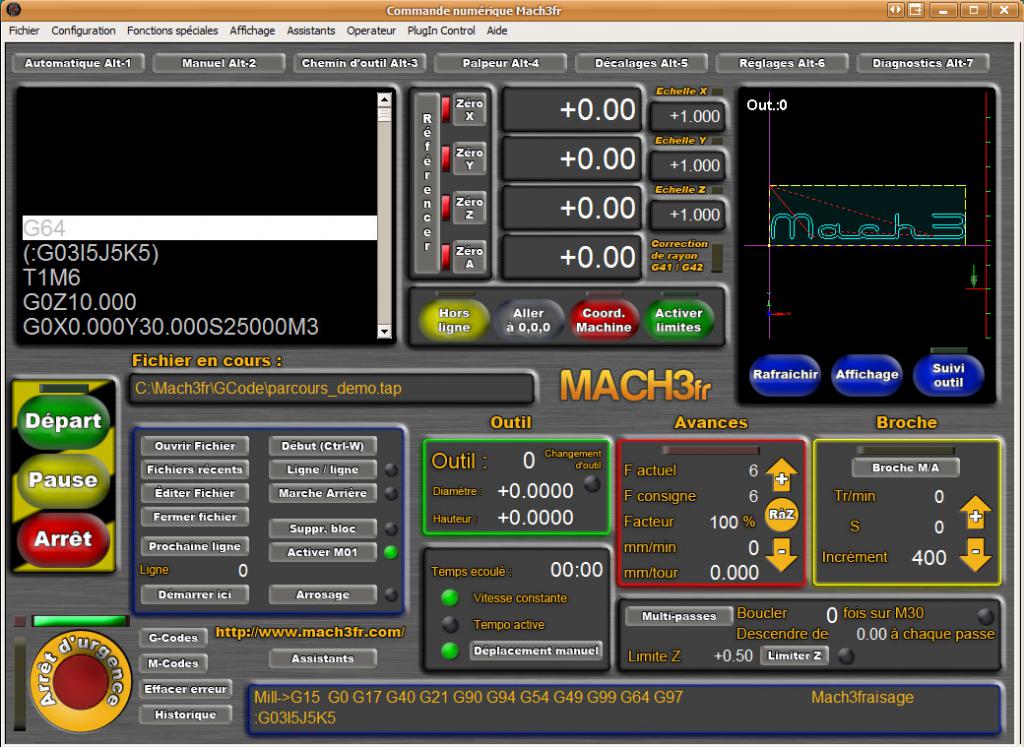Open the Affichage menu
Viewport: 1024px width, 747px height.
252,31
